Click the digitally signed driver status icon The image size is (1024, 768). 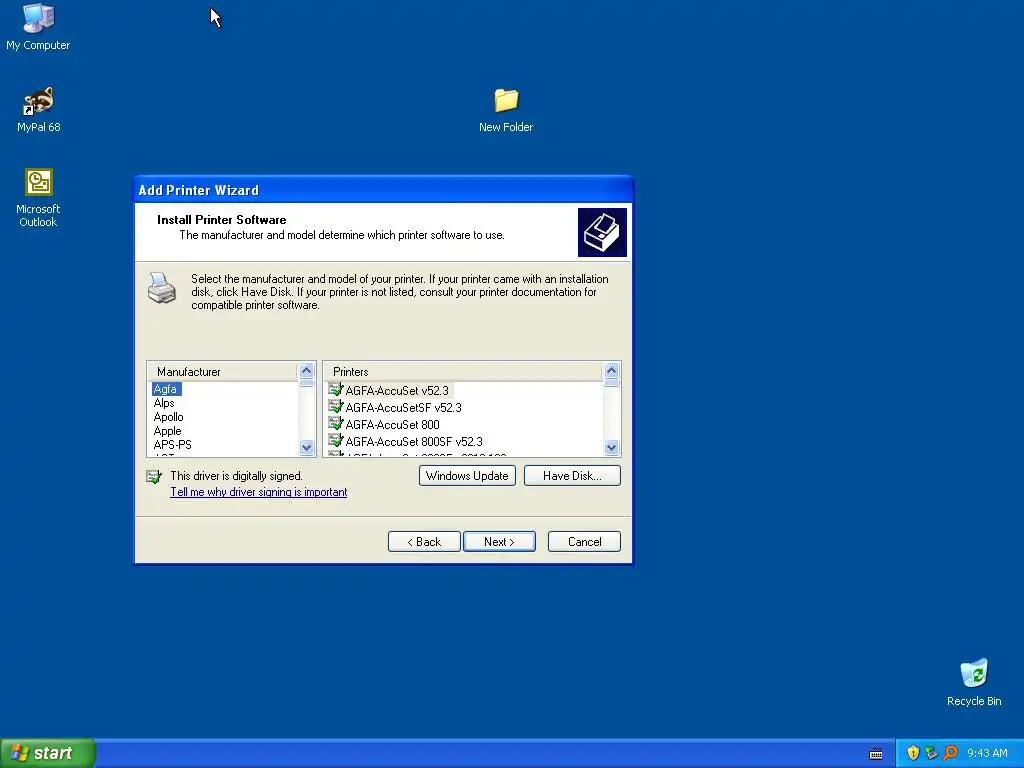154,477
